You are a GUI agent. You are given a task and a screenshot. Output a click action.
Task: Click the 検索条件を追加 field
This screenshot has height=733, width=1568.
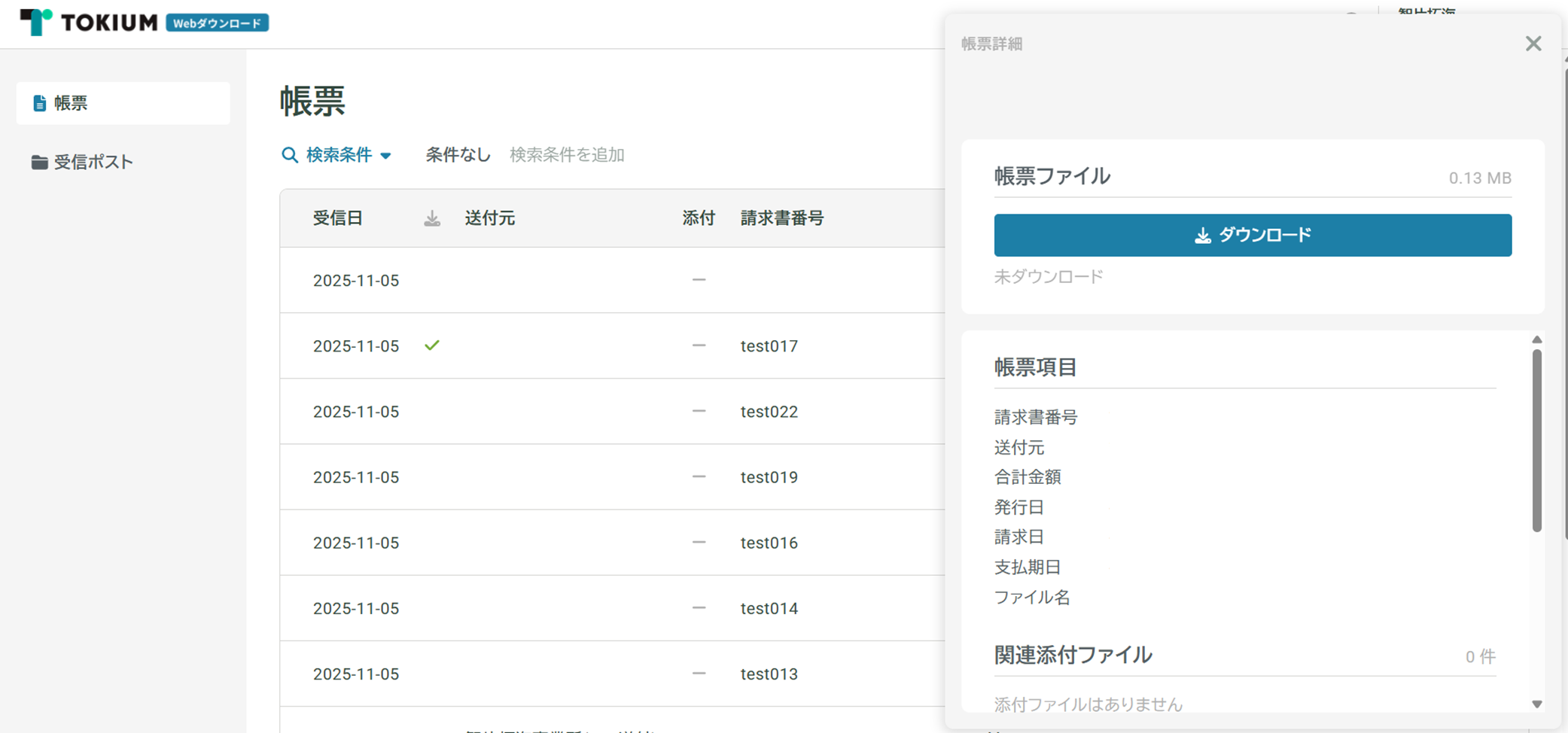coord(567,155)
